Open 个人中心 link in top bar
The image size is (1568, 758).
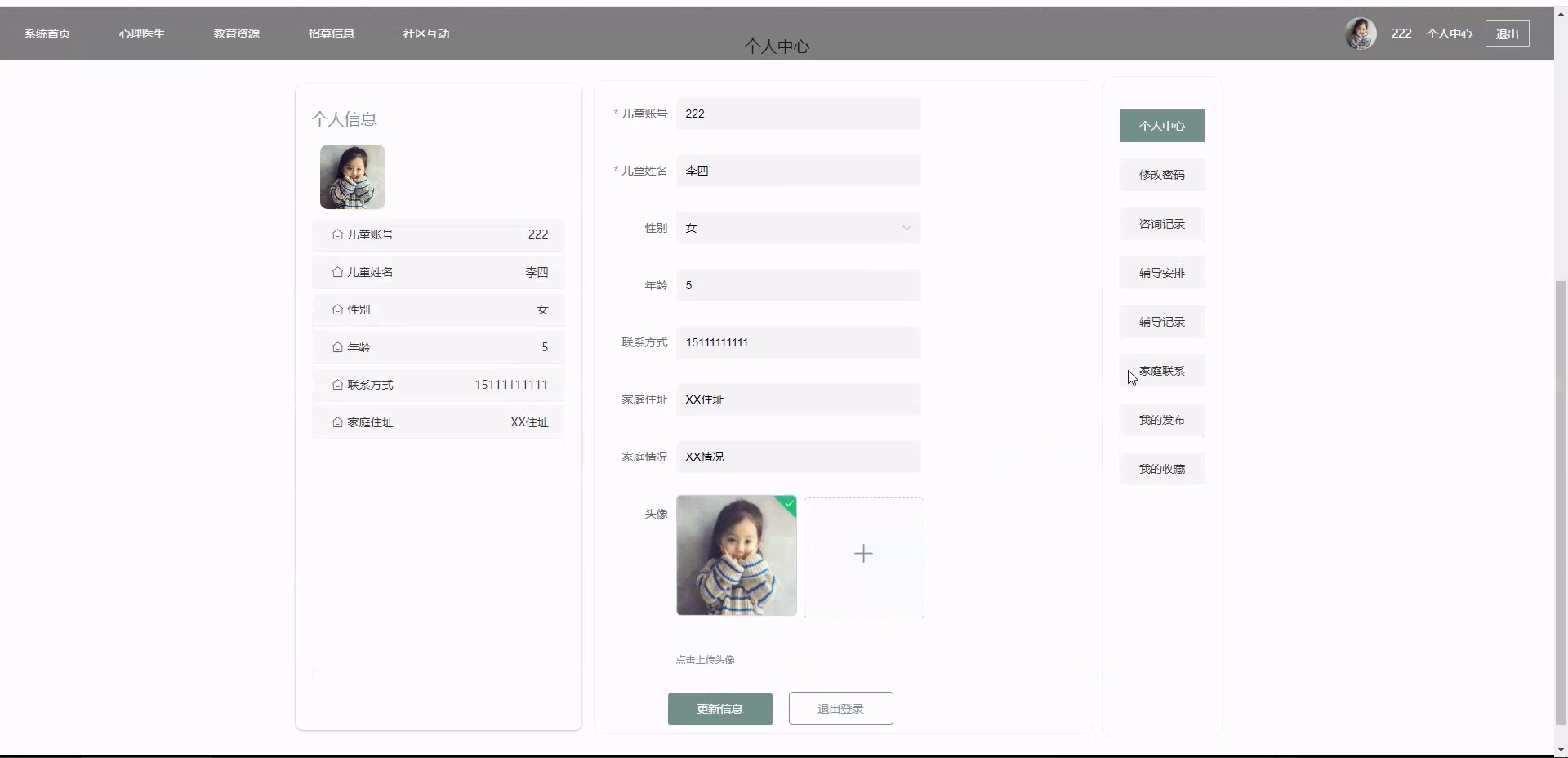coord(1450,33)
